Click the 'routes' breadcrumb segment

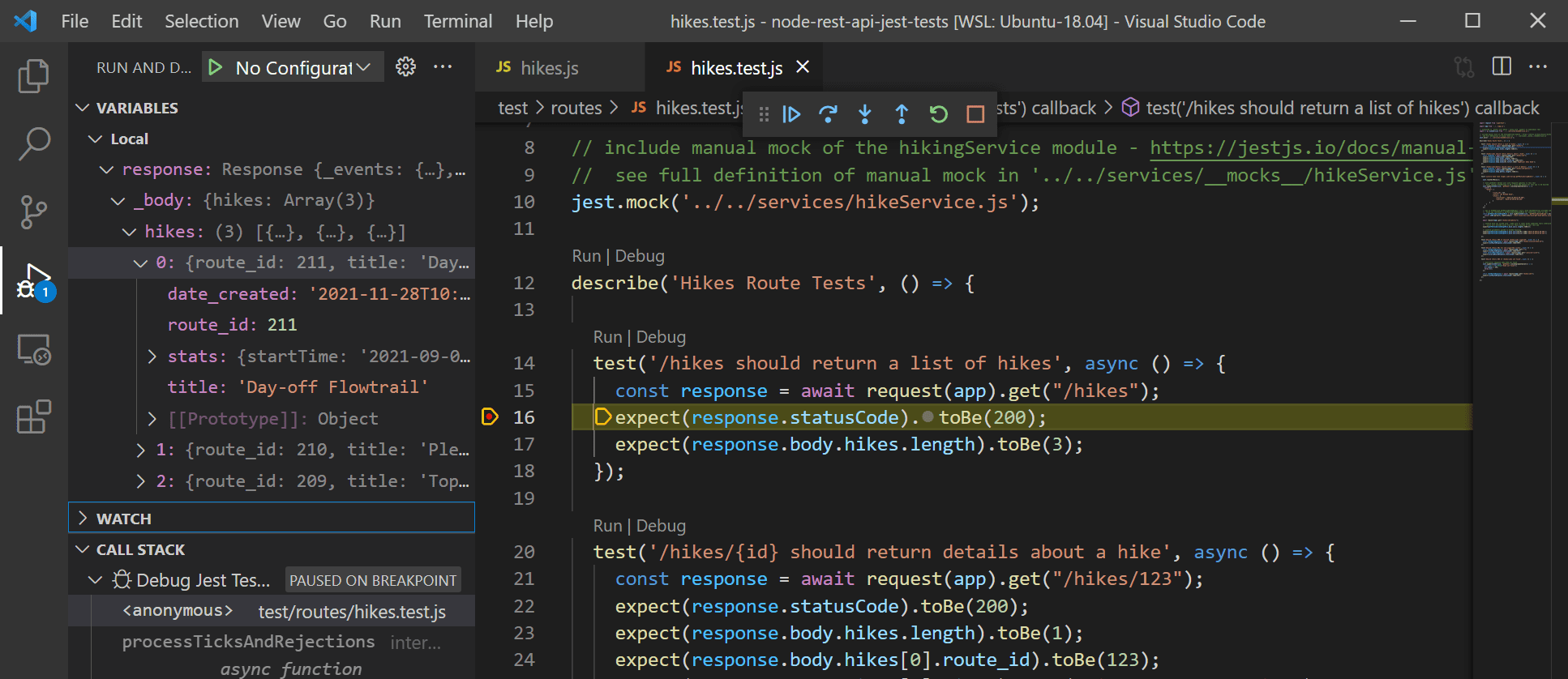(576, 108)
